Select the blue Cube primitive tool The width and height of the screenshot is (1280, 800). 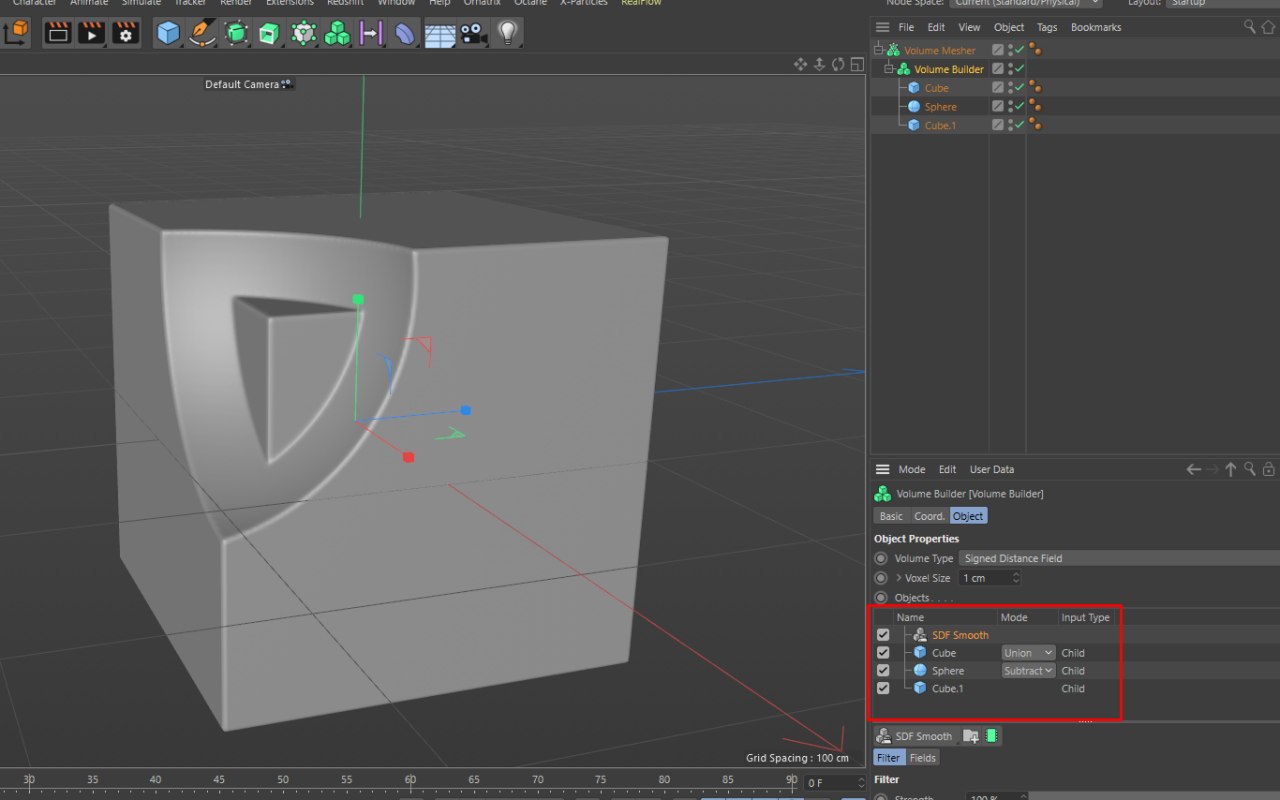[x=168, y=33]
